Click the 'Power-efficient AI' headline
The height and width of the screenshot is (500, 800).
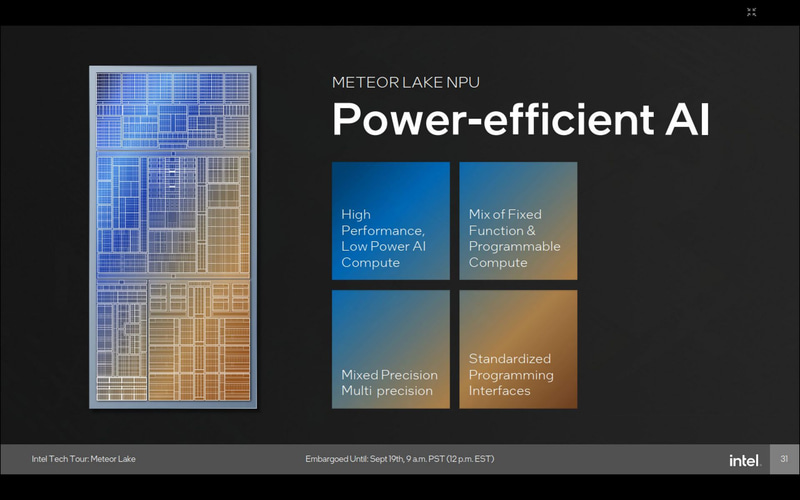click(520, 119)
